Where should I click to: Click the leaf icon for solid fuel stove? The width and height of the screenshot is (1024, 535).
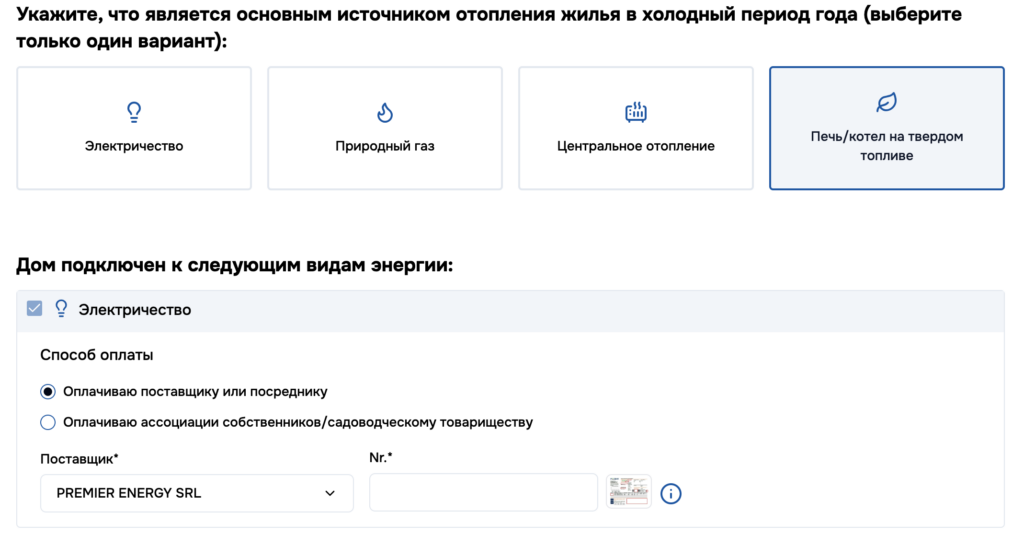click(886, 102)
